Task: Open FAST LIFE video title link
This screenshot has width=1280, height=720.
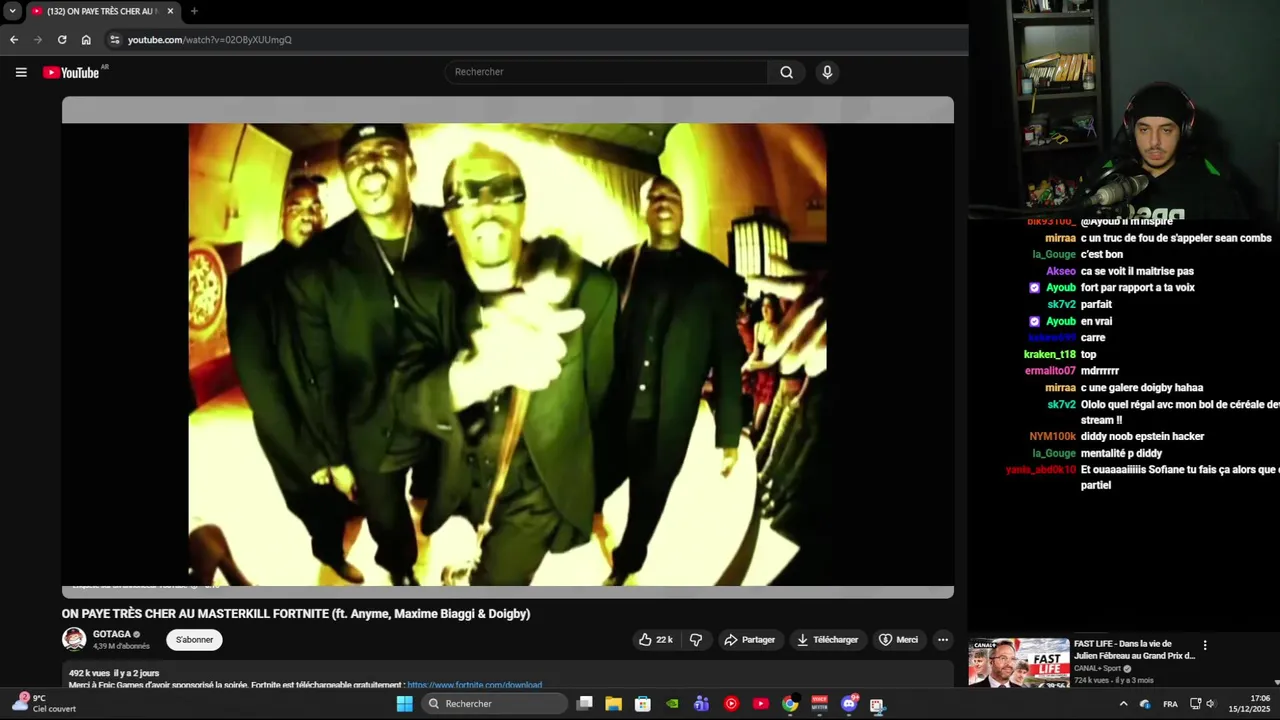Action: tap(1134, 650)
